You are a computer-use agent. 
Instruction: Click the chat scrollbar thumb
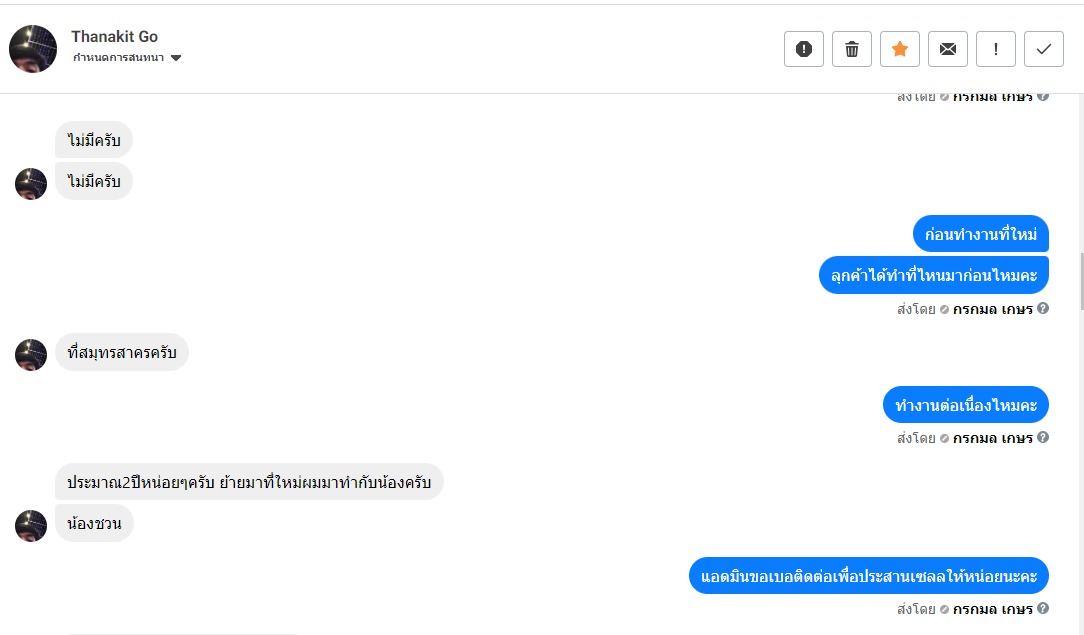click(1079, 280)
